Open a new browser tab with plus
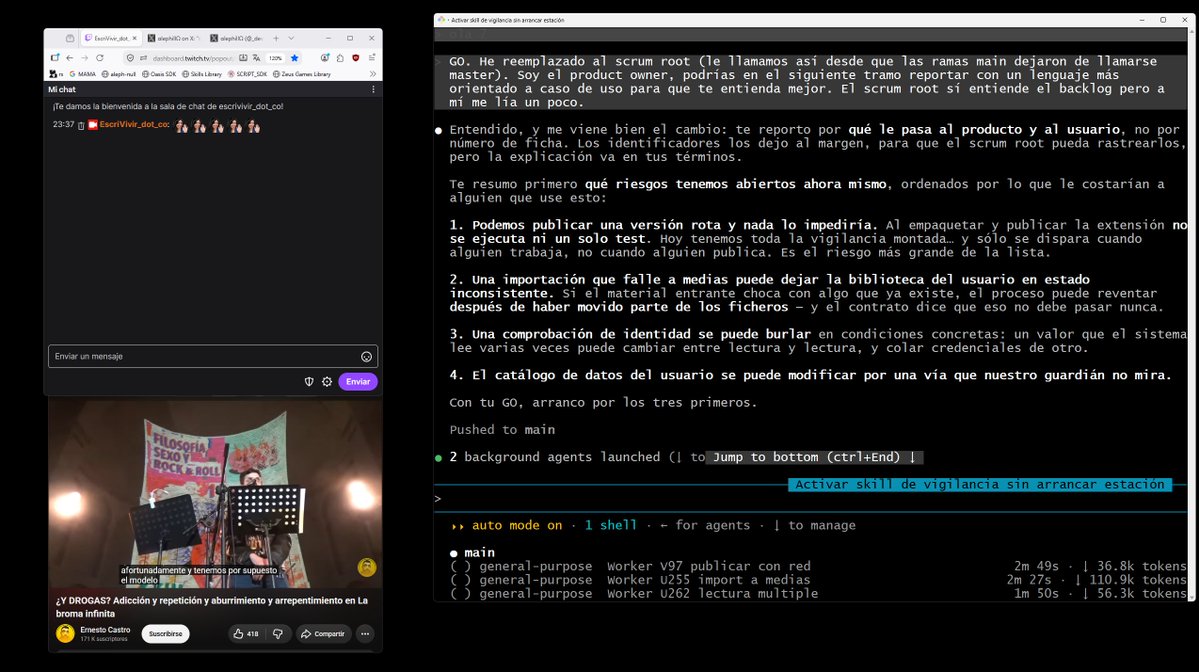The image size is (1199, 672). (x=276, y=38)
